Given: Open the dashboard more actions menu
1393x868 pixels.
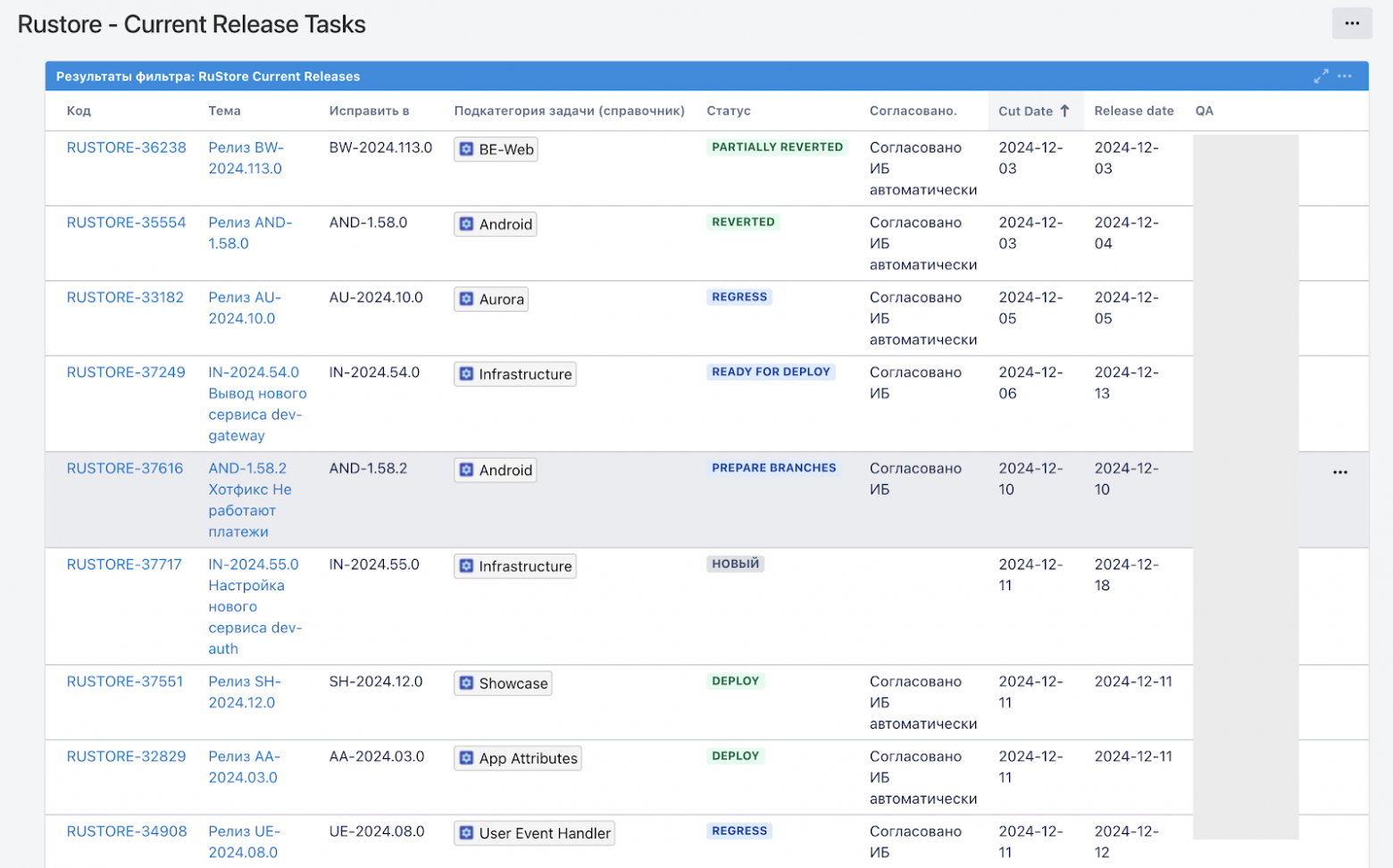Looking at the screenshot, I should [x=1352, y=23].
